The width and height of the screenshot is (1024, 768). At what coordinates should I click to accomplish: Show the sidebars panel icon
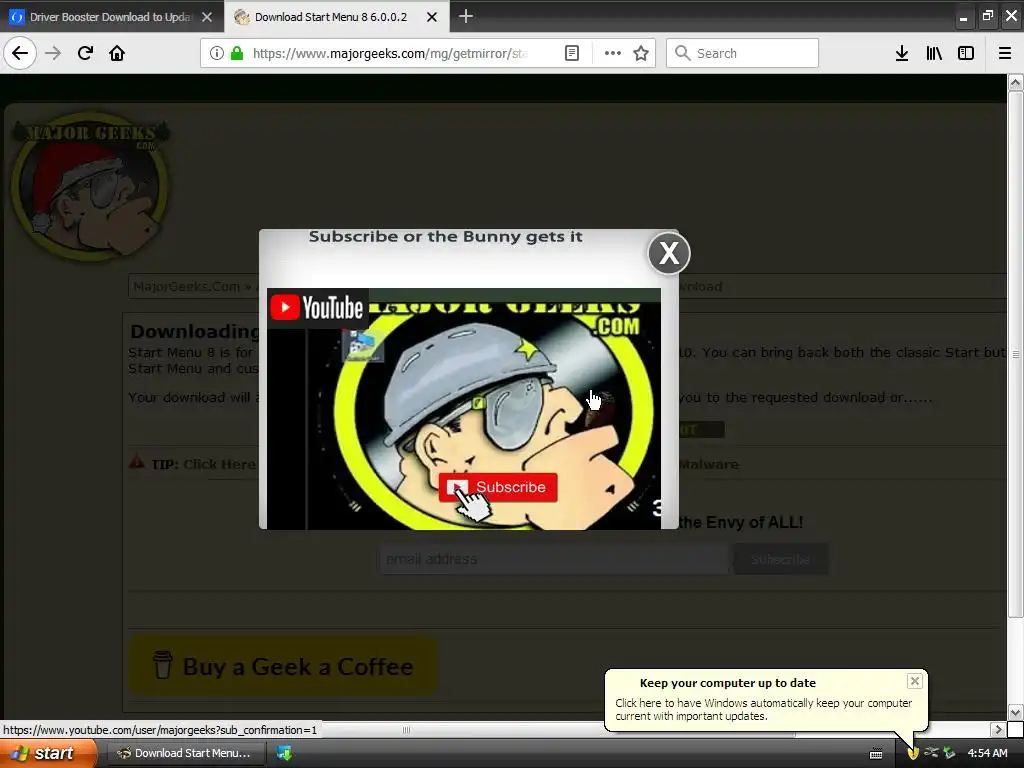tap(966, 53)
